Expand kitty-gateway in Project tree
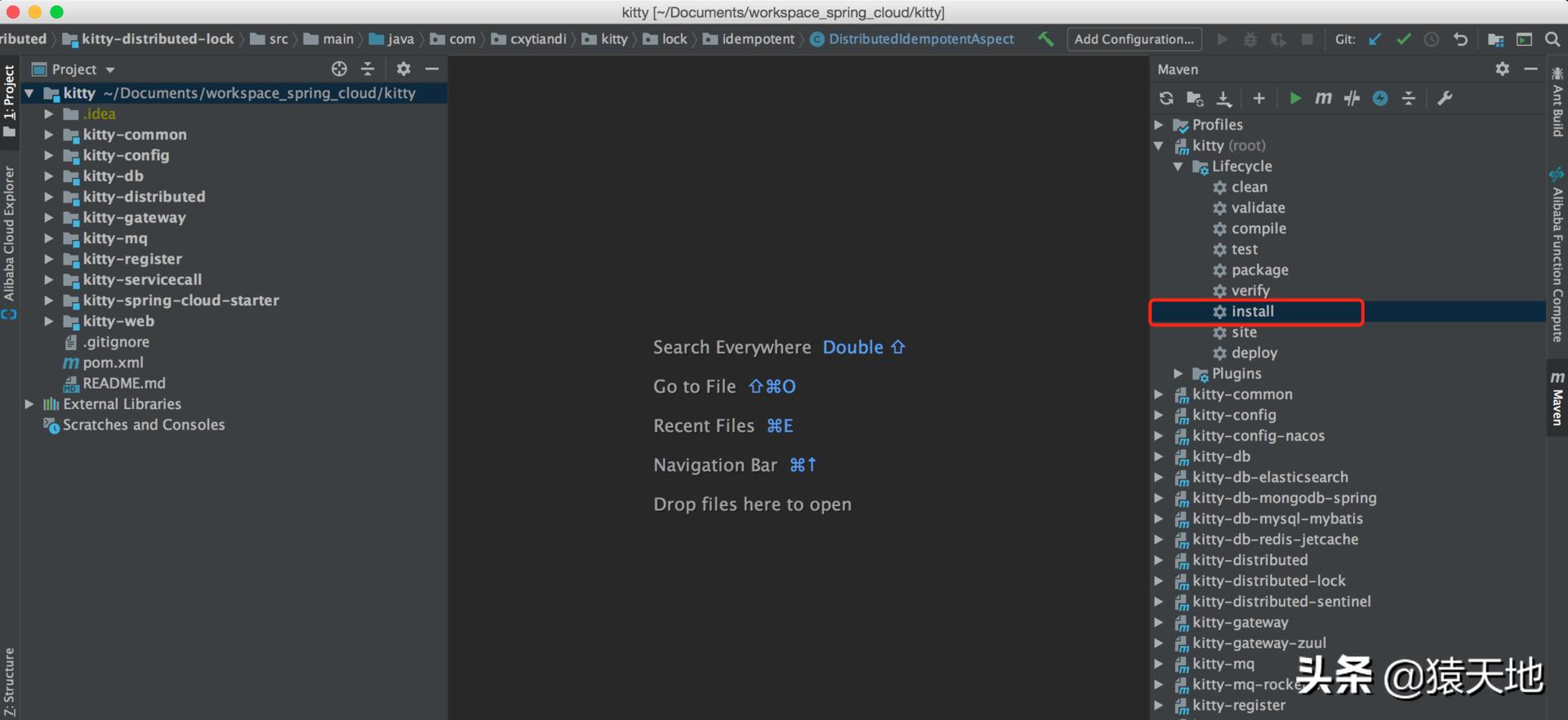 (49, 218)
